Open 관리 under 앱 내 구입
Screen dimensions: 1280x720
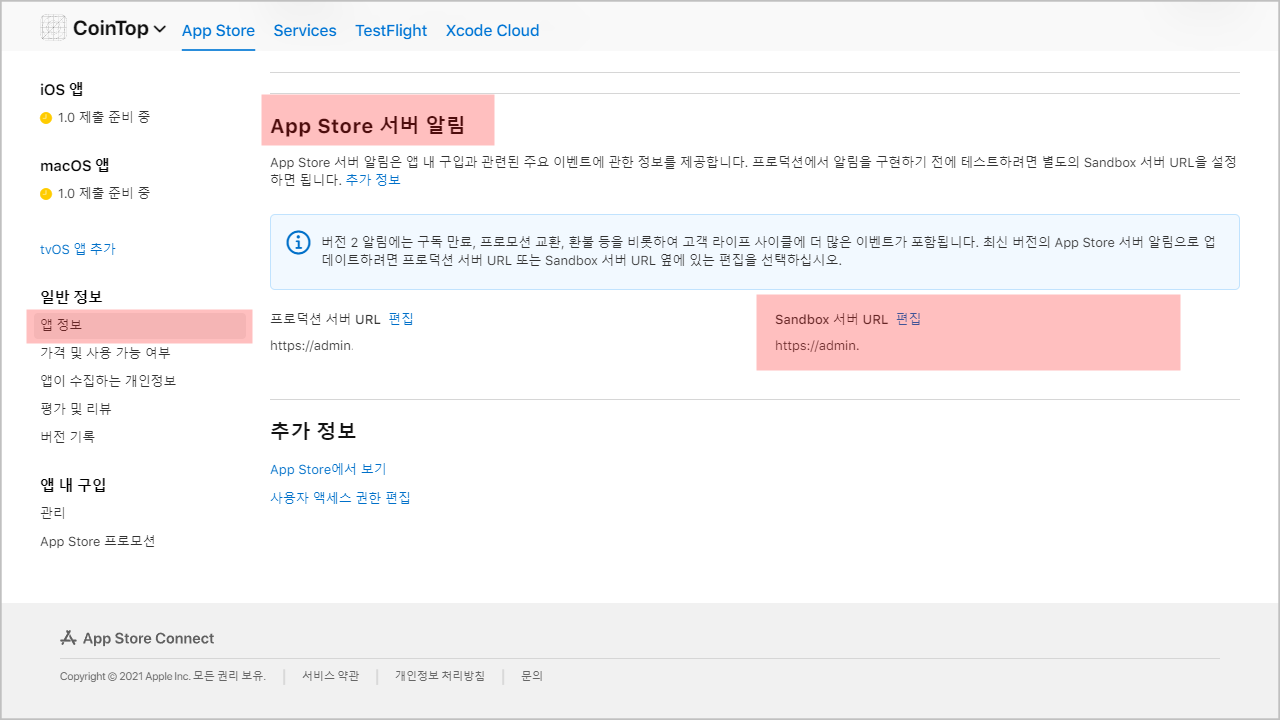tap(53, 513)
